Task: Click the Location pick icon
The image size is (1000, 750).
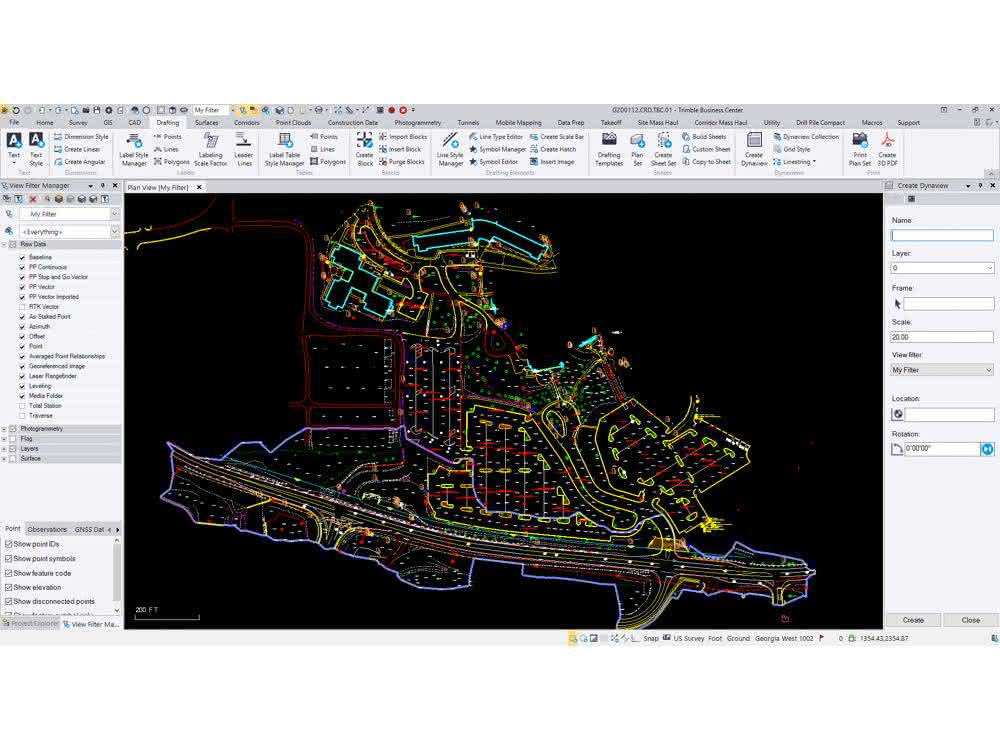Action: pos(897,414)
